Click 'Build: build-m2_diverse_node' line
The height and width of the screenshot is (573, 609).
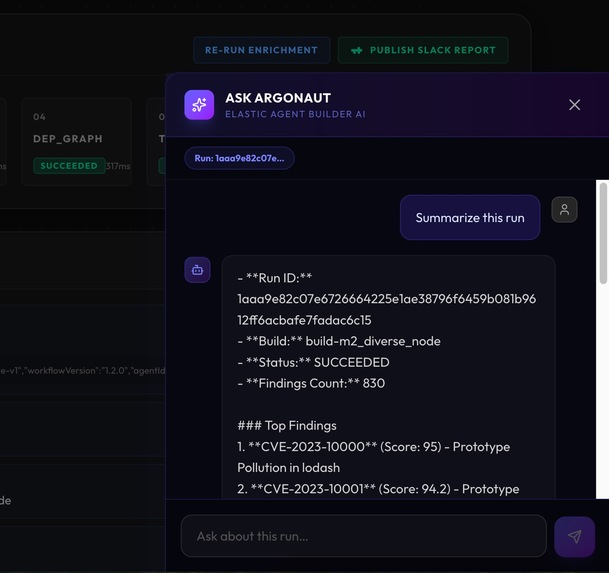[x=339, y=341]
